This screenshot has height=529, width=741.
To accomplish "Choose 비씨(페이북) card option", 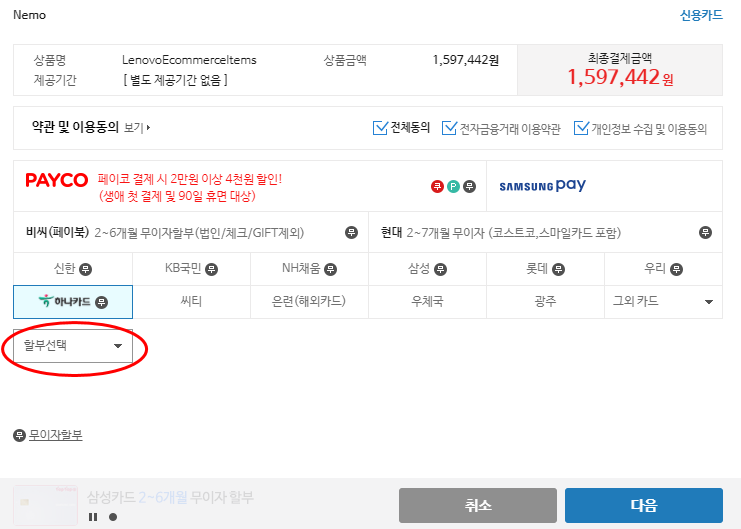I will 191,233.
